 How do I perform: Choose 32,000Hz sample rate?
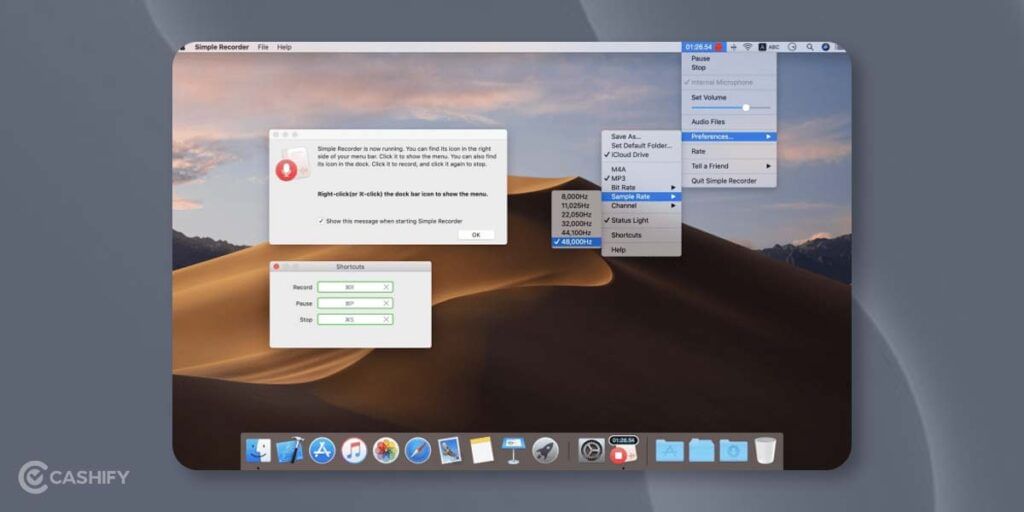tap(577, 223)
